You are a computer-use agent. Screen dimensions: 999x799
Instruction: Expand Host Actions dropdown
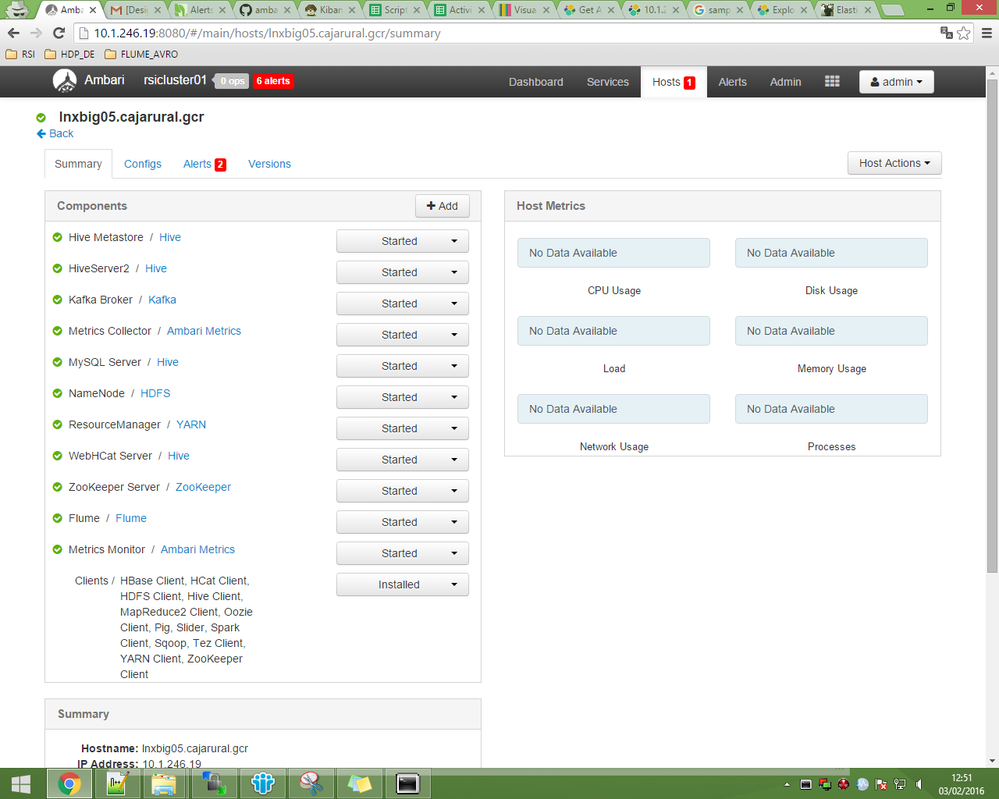click(894, 163)
